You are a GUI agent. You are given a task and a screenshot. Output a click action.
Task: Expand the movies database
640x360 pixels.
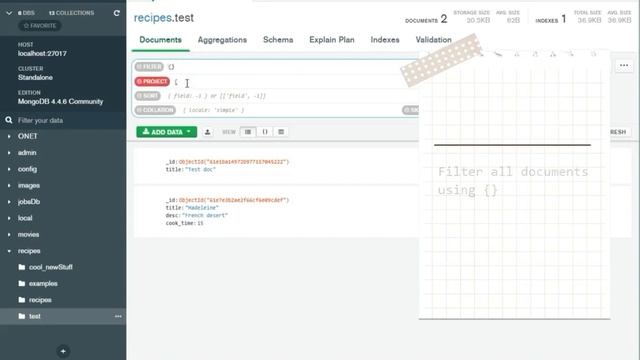pyautogui.click(x=9, y=235)
